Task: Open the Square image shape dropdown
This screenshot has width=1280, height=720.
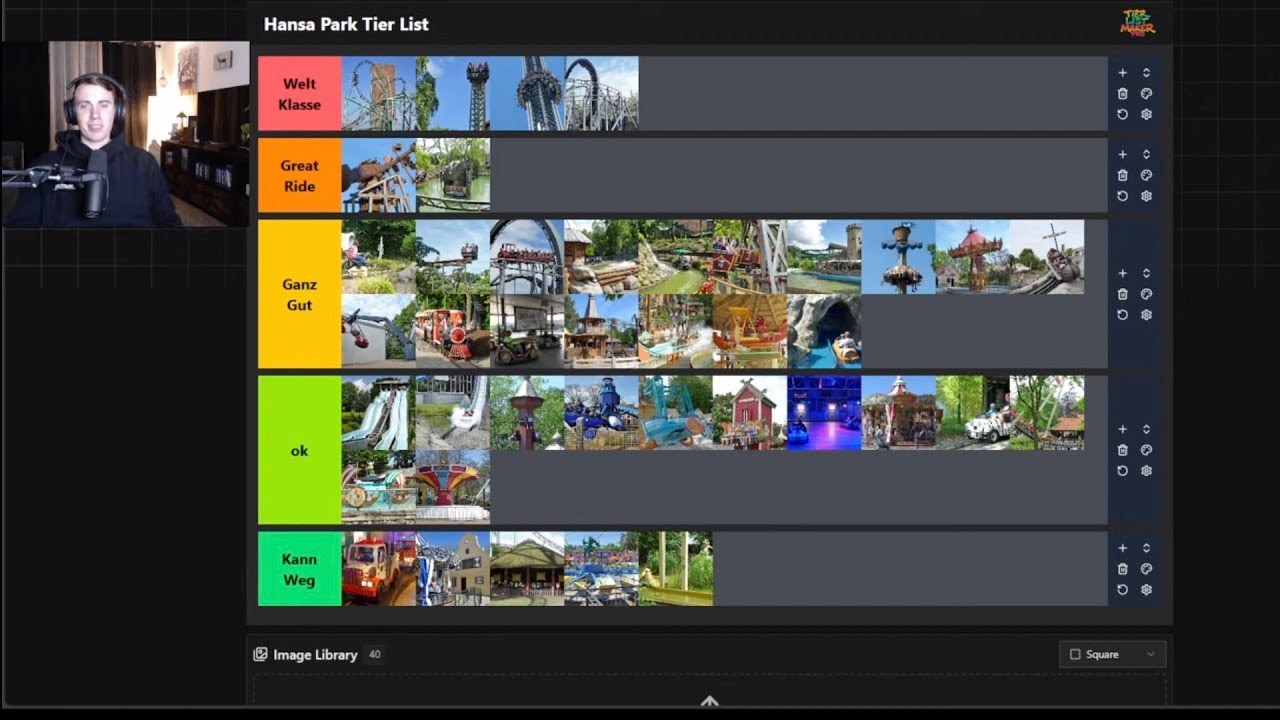Action: (1112, 655)
